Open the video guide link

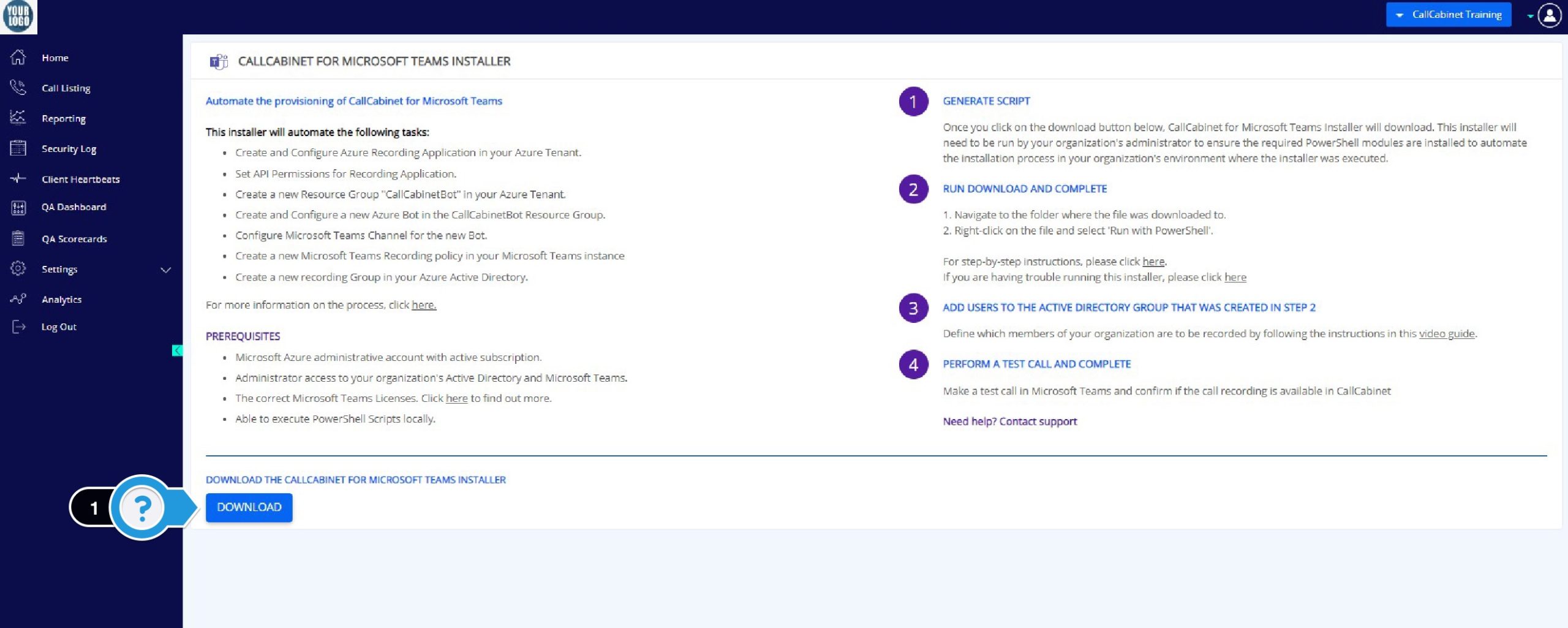click(x=1447, y=334)
